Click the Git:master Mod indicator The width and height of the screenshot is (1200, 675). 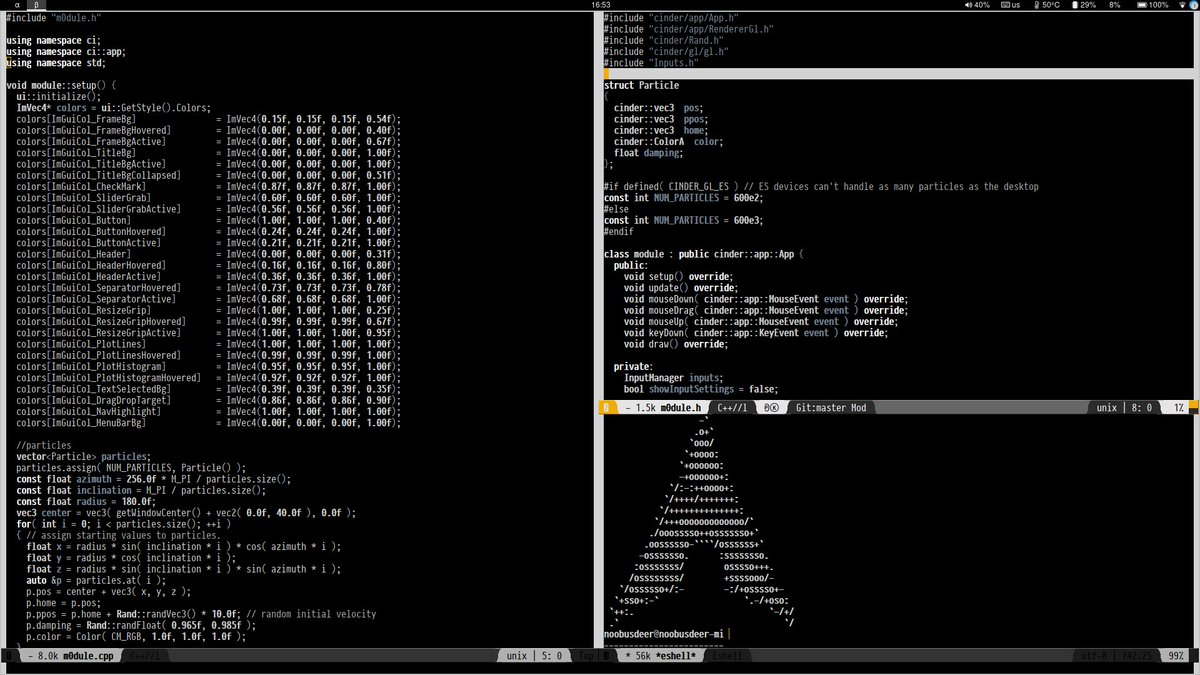click(x=831, y=408)
